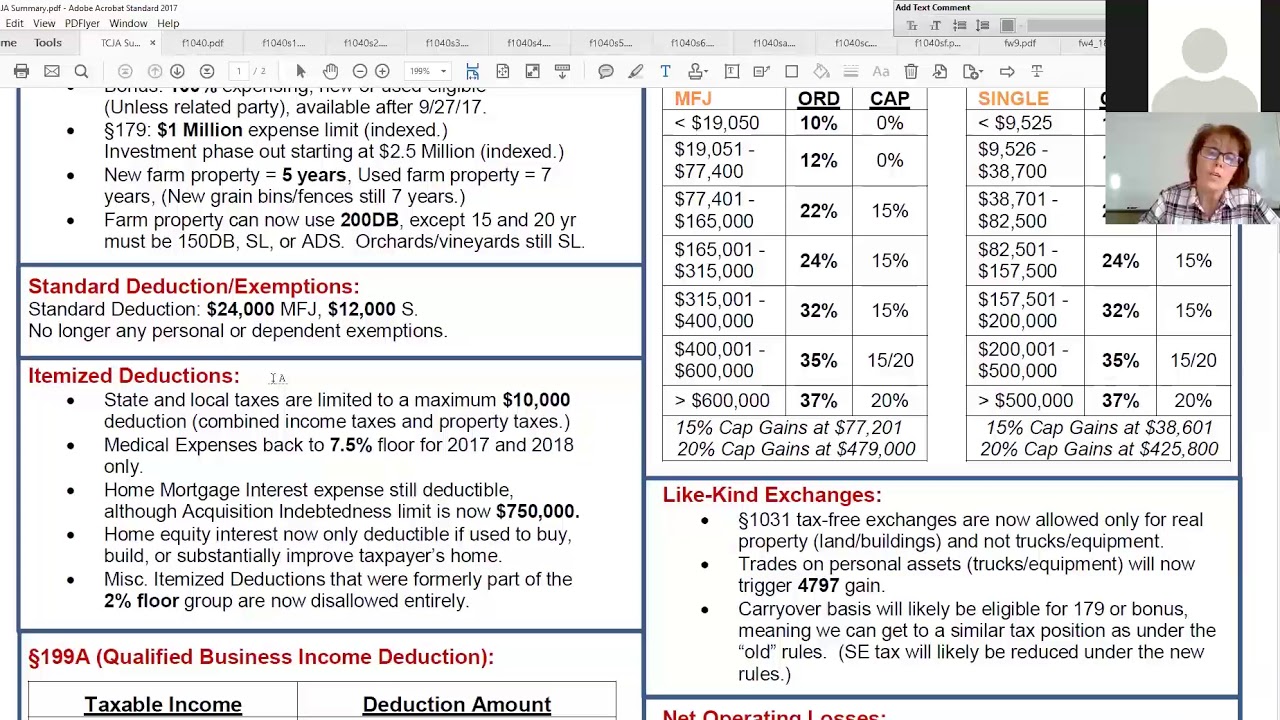The image size is (1280, 720).
Task: Open the Find text magnifier
Action: 81,71
